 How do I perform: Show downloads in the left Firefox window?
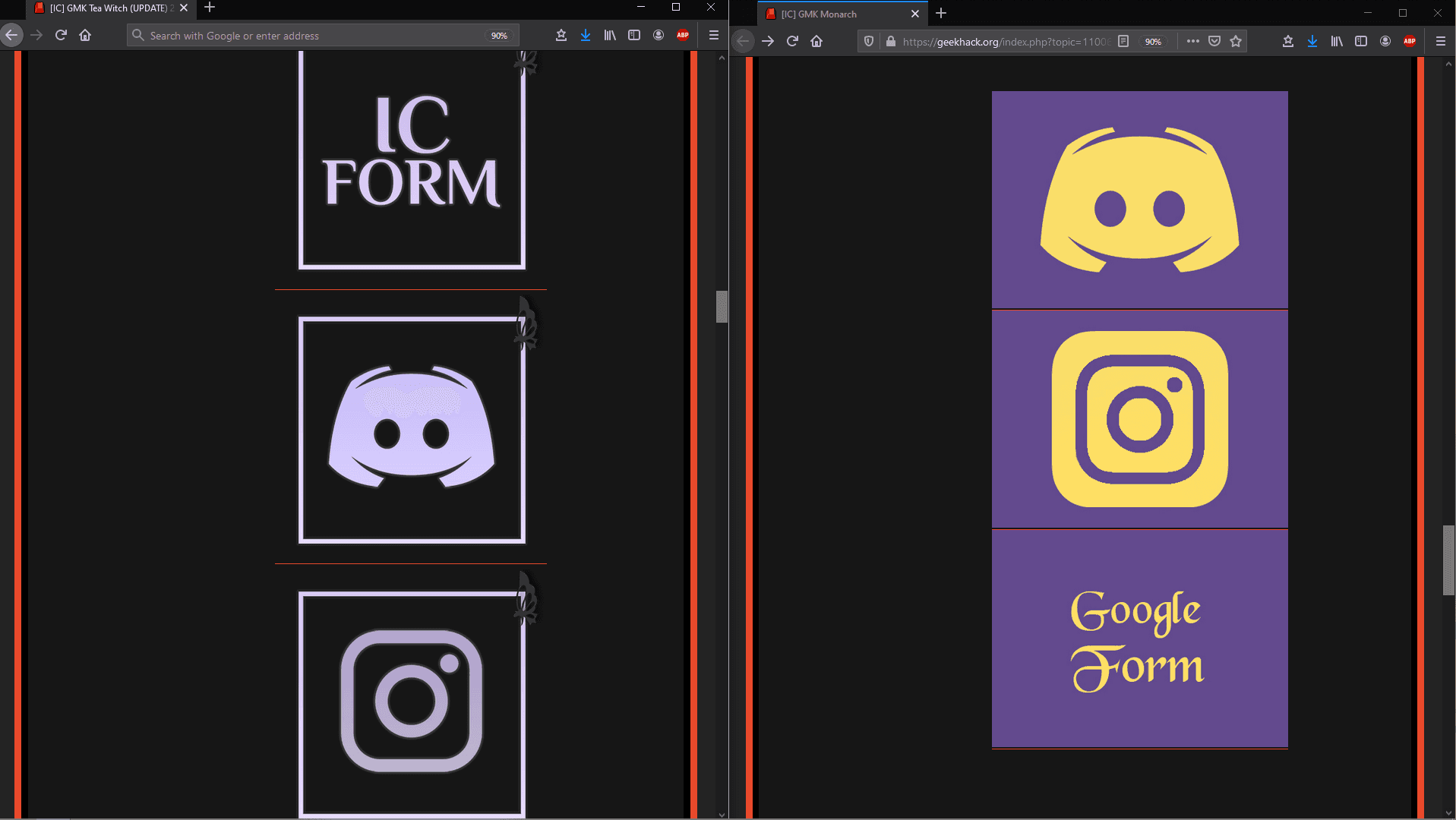pyautogui.click(x=586, y=36)
